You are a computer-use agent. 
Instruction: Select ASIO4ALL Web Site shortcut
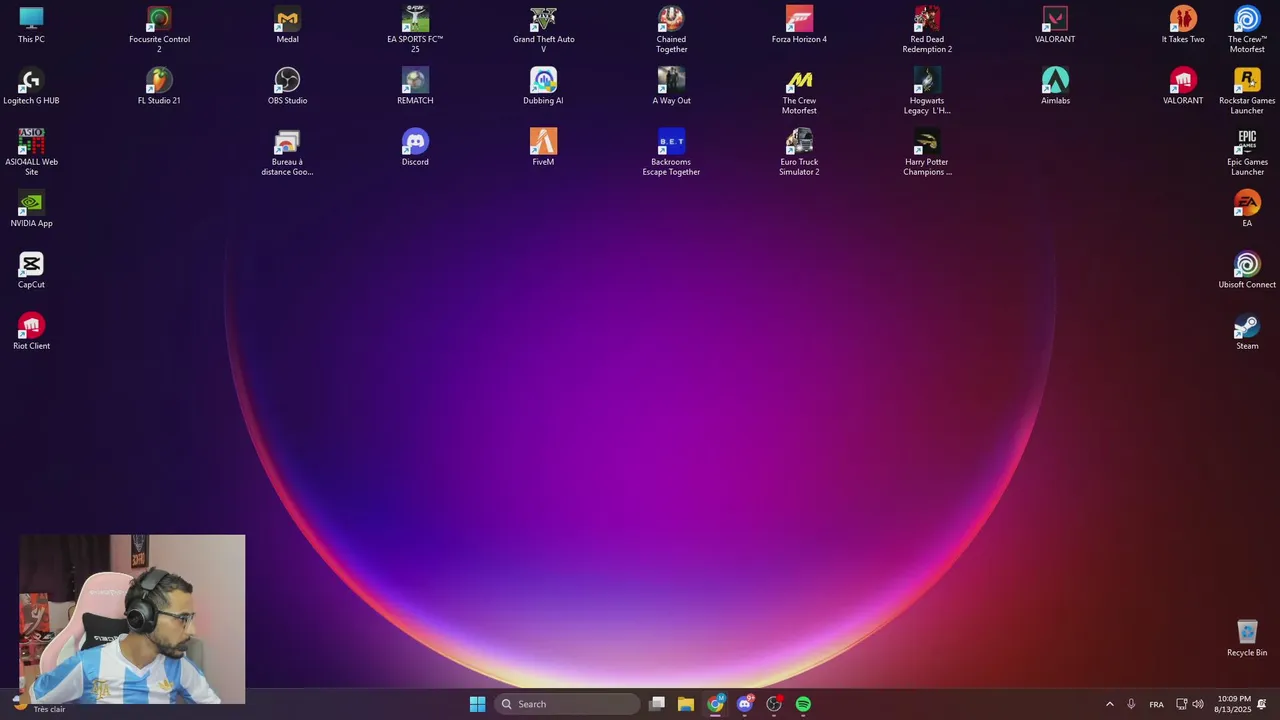tap(31, 152)
